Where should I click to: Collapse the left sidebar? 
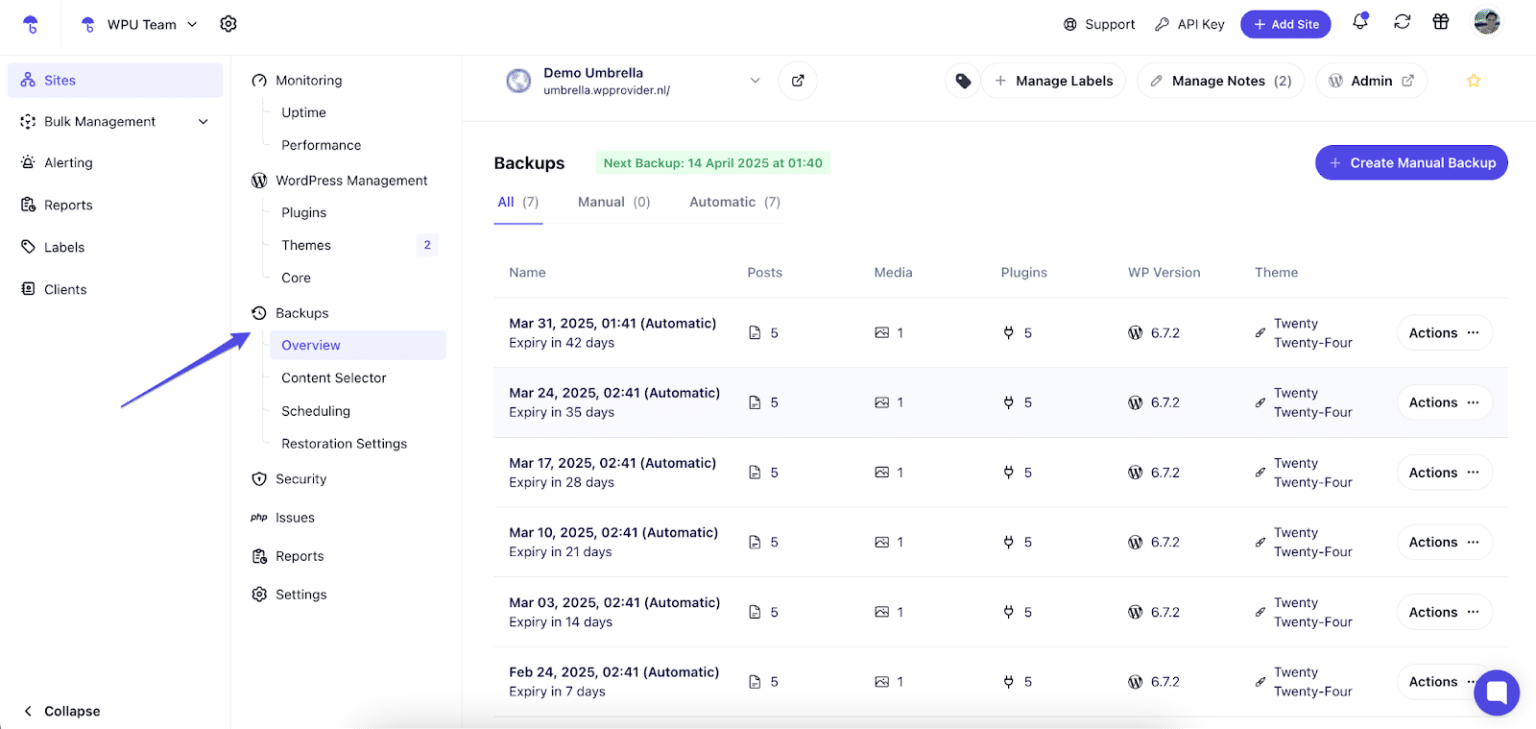pyautogui.click(x=62, y=711)
